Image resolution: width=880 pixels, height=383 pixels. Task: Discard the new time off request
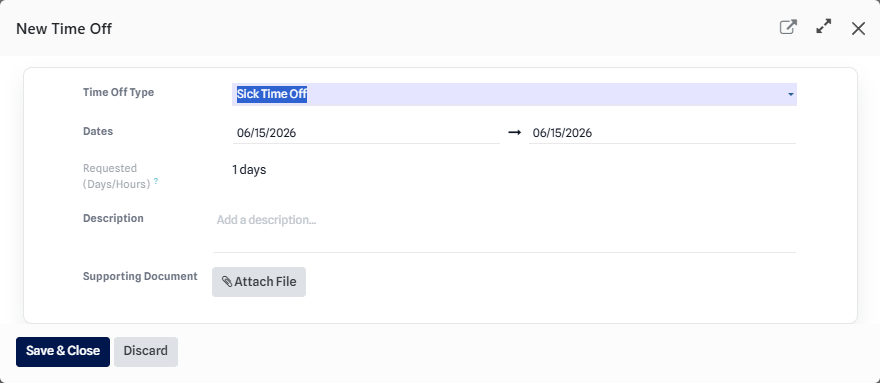(x=146, y=352)
